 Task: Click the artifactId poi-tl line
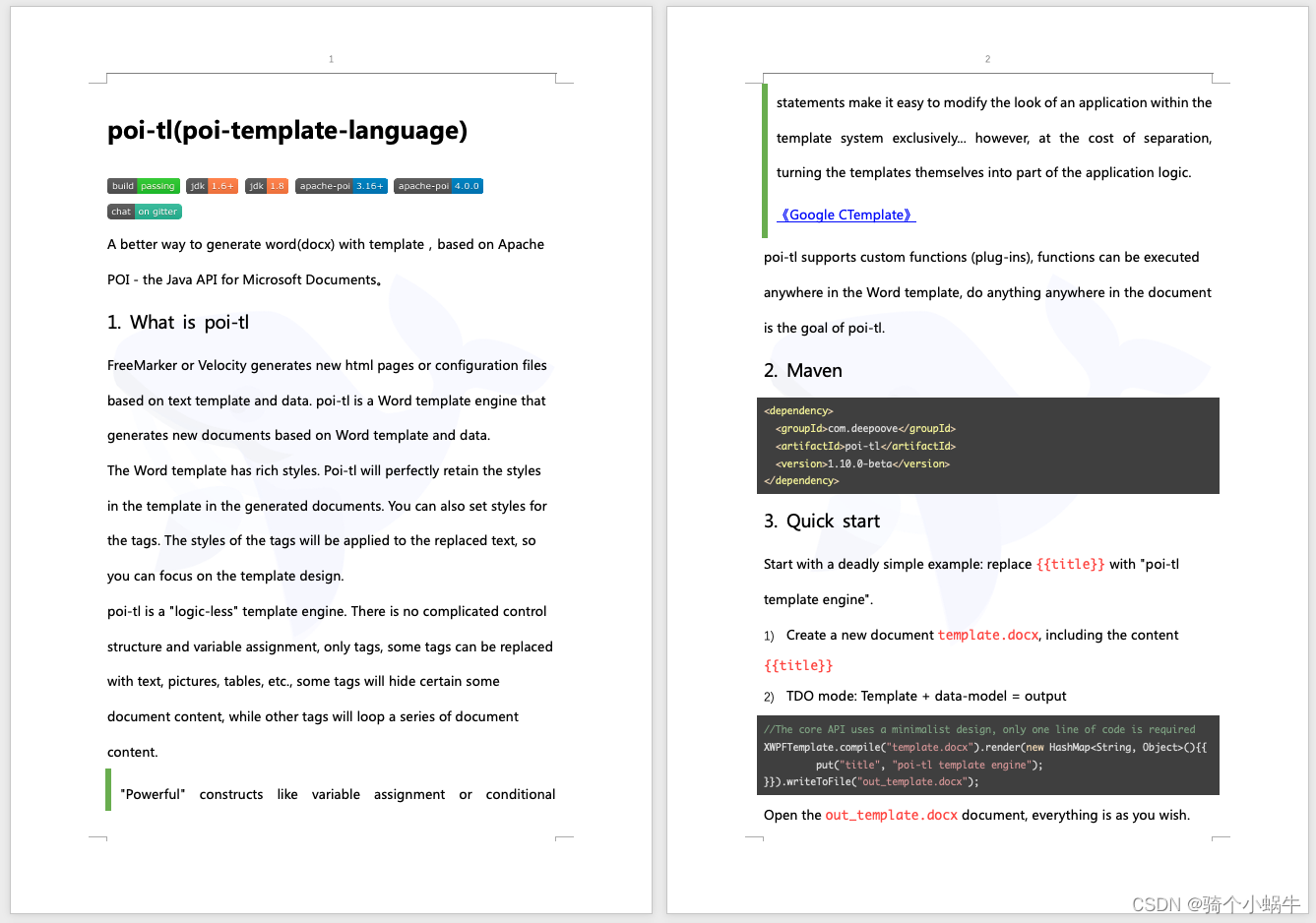pyautogui.click(x=865, y=446)
